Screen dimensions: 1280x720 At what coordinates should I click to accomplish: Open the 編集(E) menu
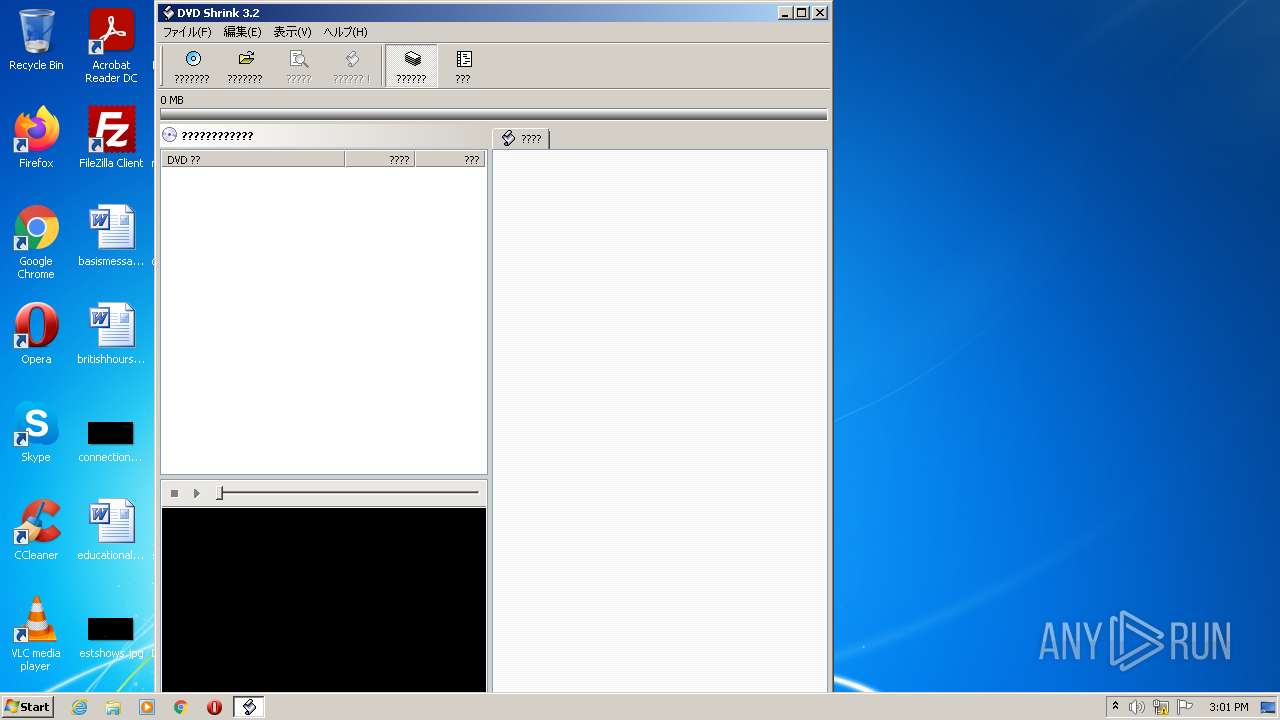click(242, 32)
